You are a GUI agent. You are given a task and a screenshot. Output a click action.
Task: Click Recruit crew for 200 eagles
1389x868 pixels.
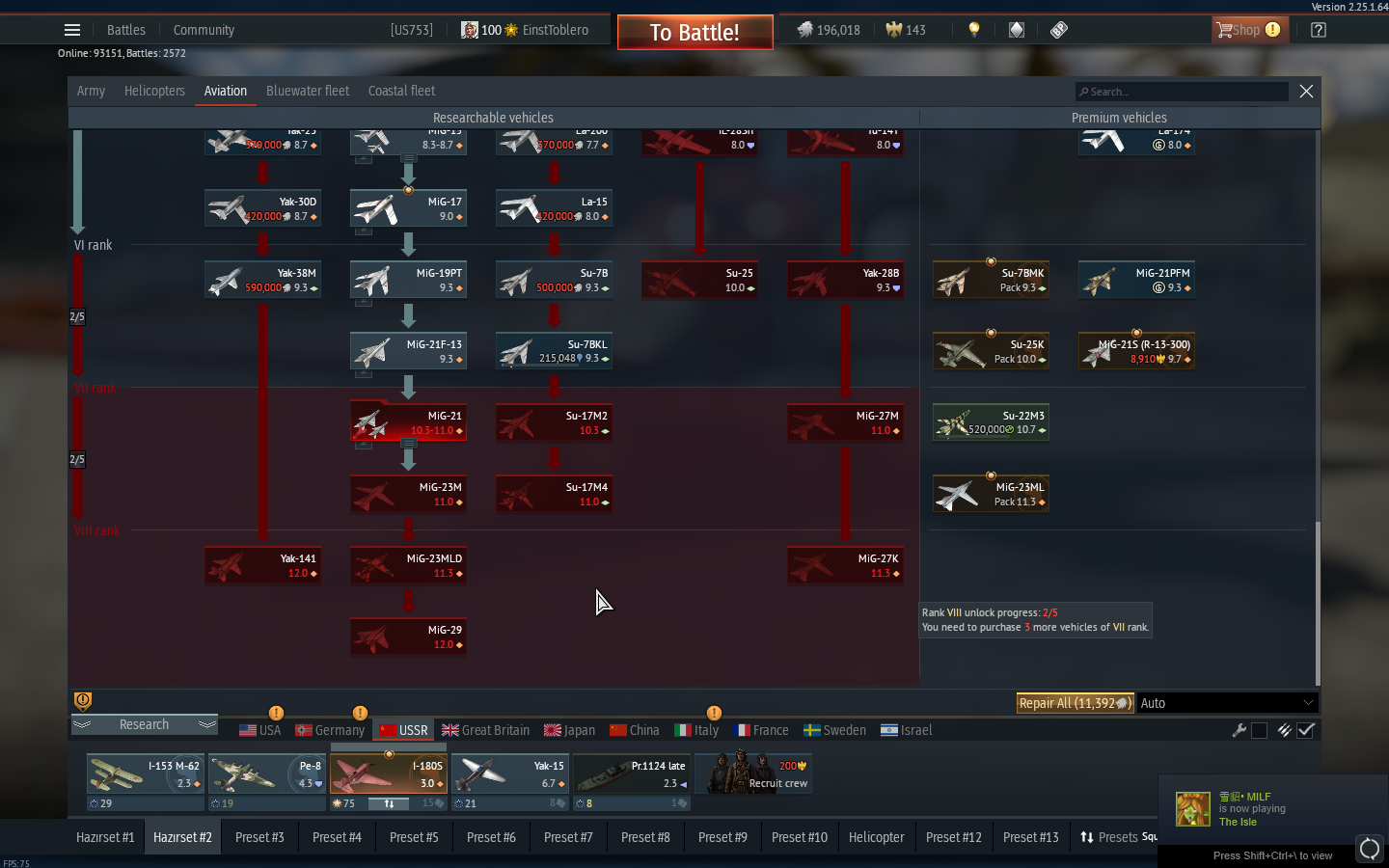click(x=753, y=773)
